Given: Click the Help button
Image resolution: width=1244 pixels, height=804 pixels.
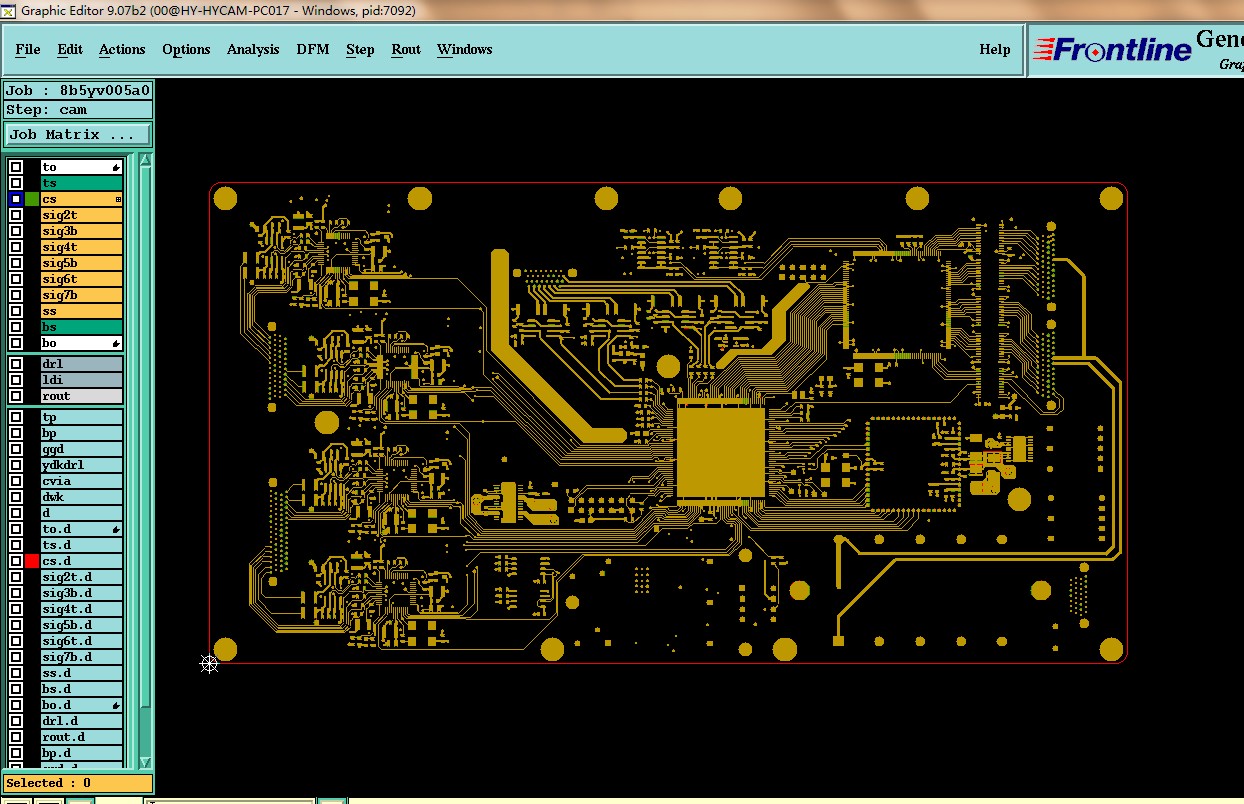Looking at the screenshot, I should (994, 49).
